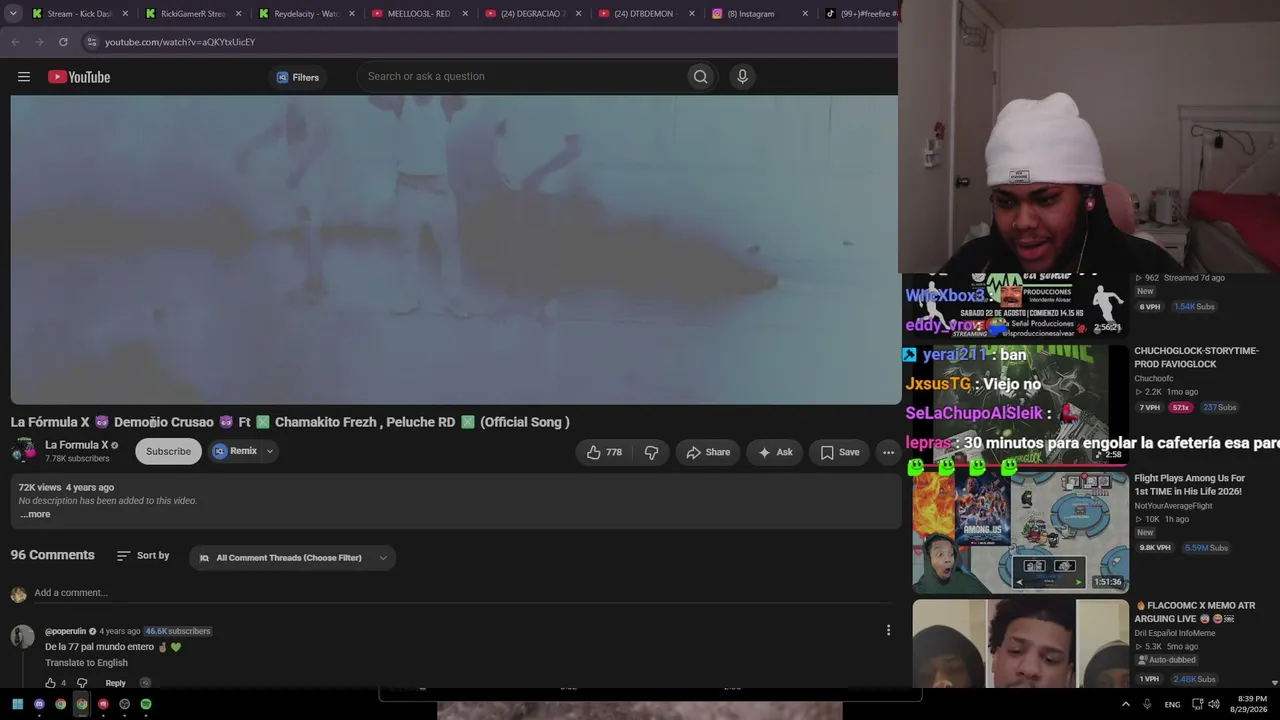The image size is (1280, 720).
Task: Like the @poperulin comment
Action: click(50, 683)
